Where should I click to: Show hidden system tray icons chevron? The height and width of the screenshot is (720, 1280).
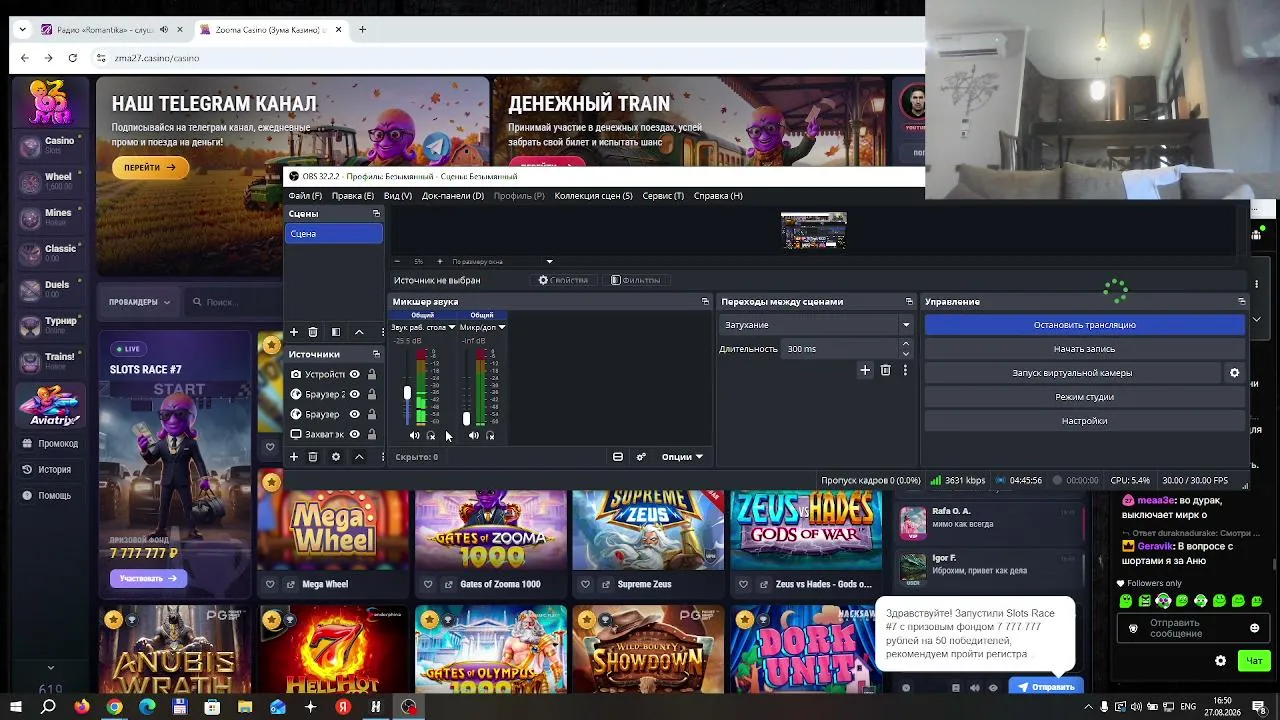1089,707
